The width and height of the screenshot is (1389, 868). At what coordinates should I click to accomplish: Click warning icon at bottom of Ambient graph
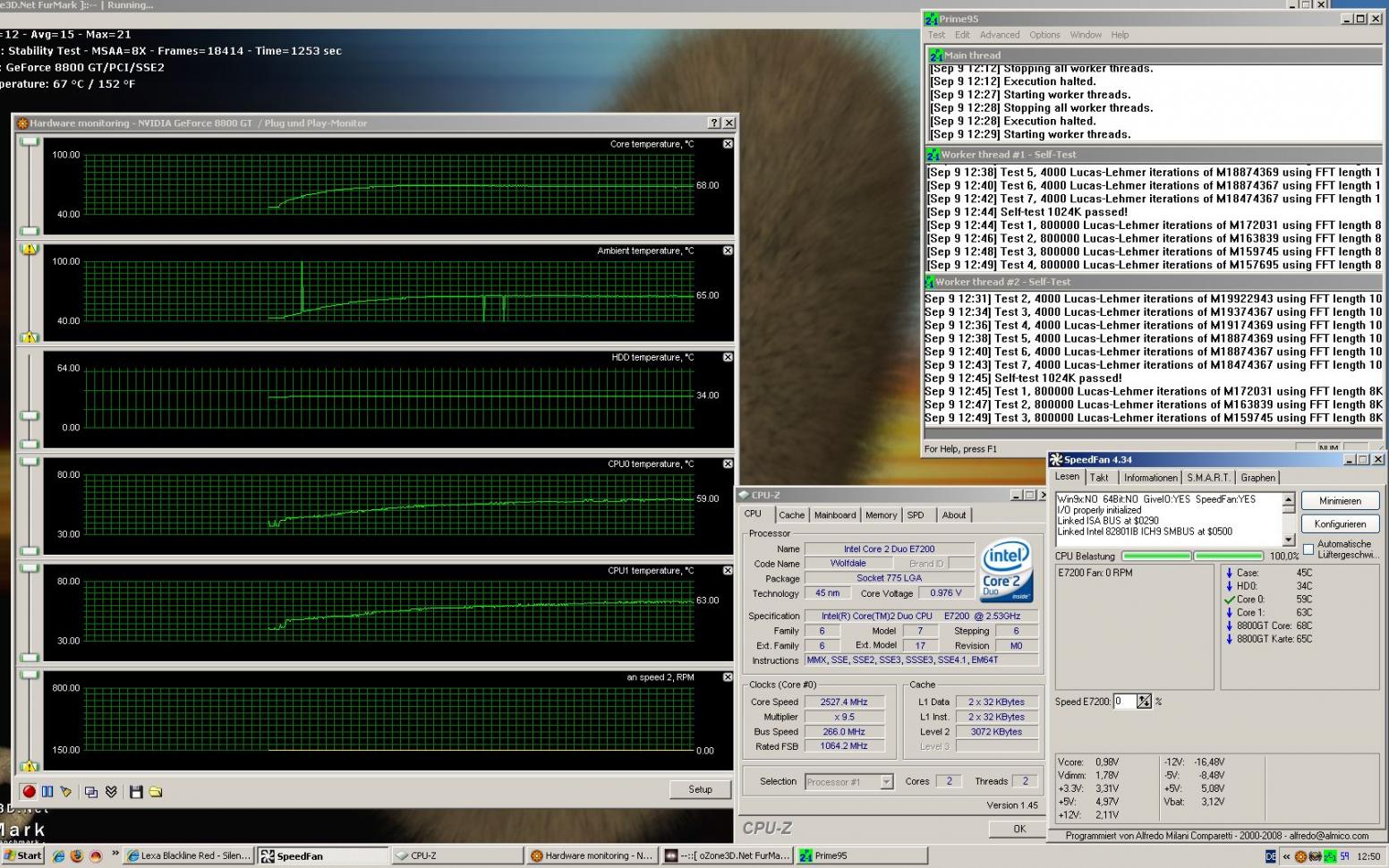pyautogui.click(x=30, y=337)
